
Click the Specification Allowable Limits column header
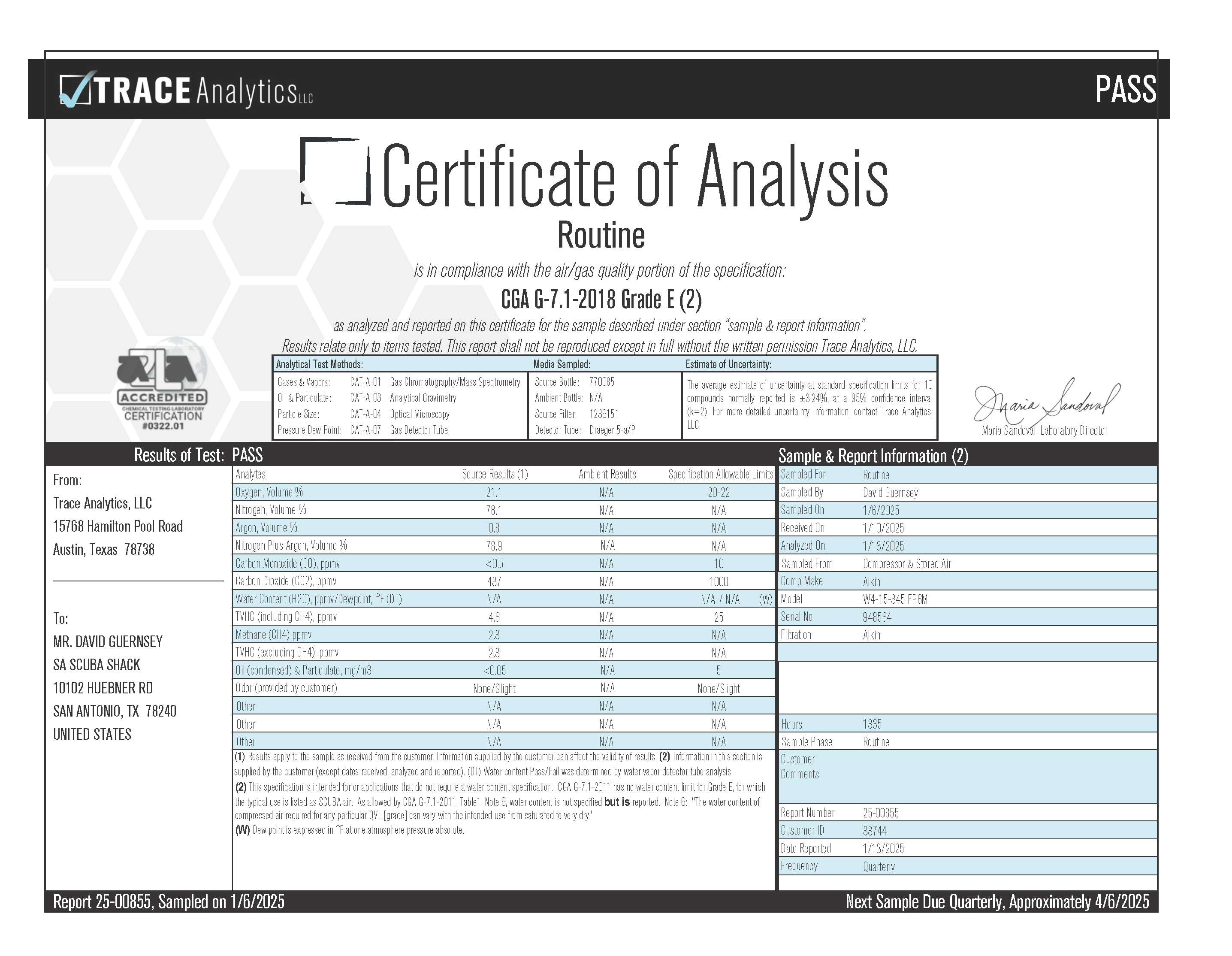[x=720, y=475]
